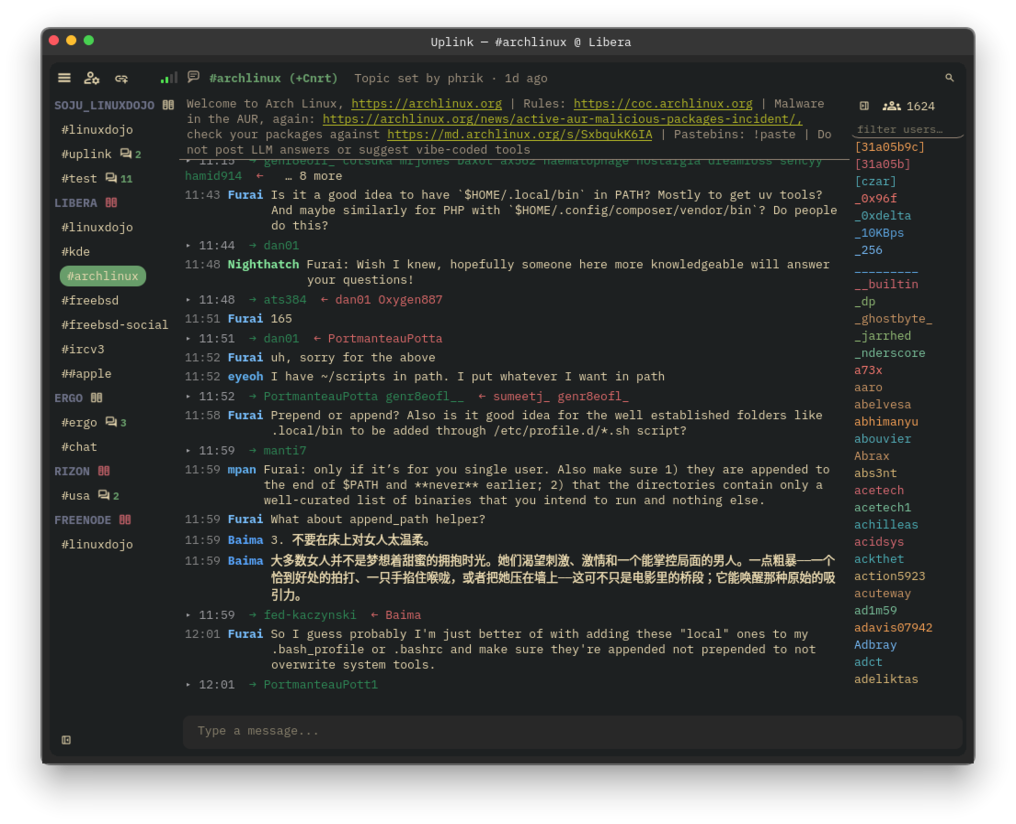The height and width of the screenshot is (824, 1016).
Task: Open the #freebsd channel
Action: pos(90,301)
